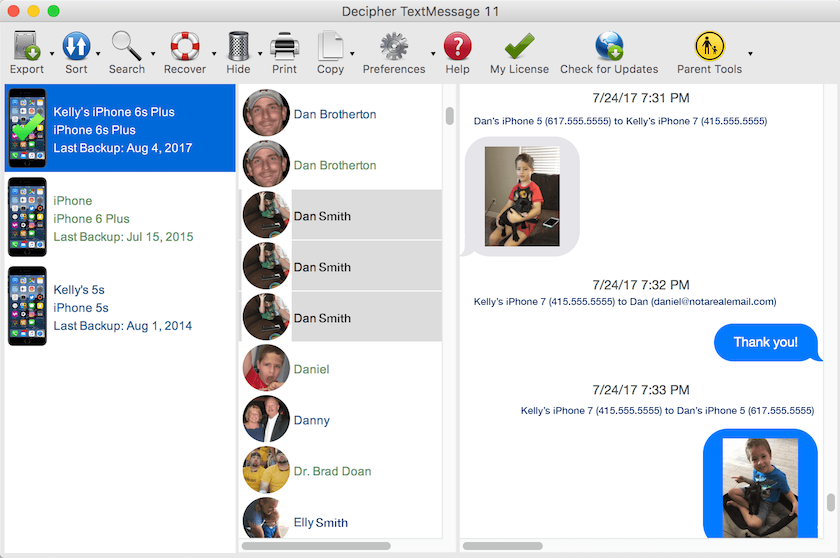840x558 pixels.
Task: Click the Hide trash can icon
Action: click(238, 46)
